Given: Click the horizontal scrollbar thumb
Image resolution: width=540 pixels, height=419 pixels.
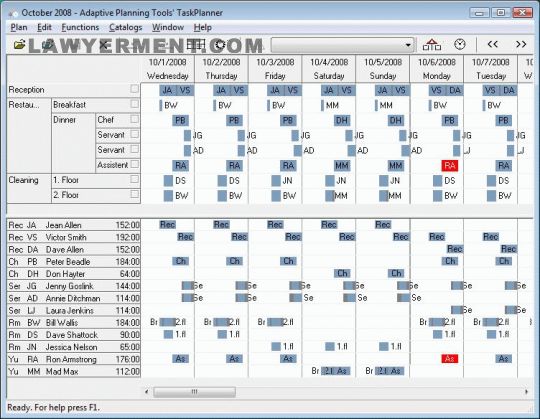Looking at the screenshot, I should 195,391.
